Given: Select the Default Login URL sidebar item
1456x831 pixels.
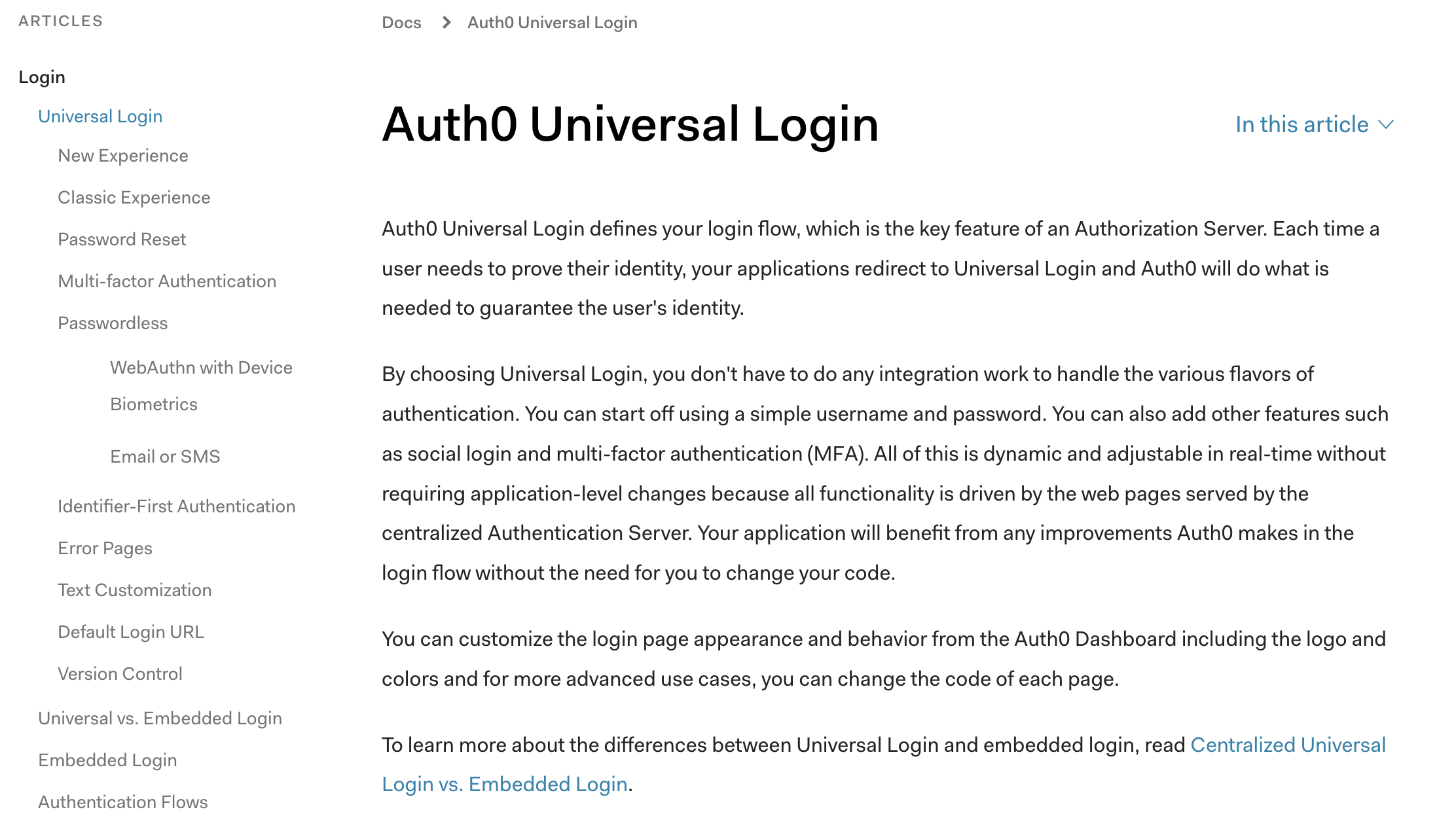Looking at the screenshot, I should (130, 631).
